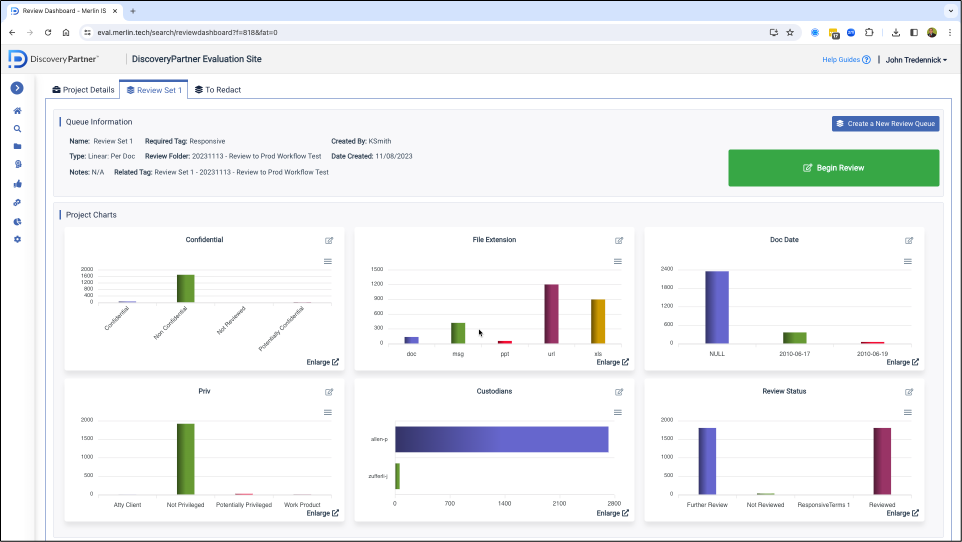This screenshot has width=962, height=542.
Task: Click the allen-p bar in Custodians chart
Action: 501,439
